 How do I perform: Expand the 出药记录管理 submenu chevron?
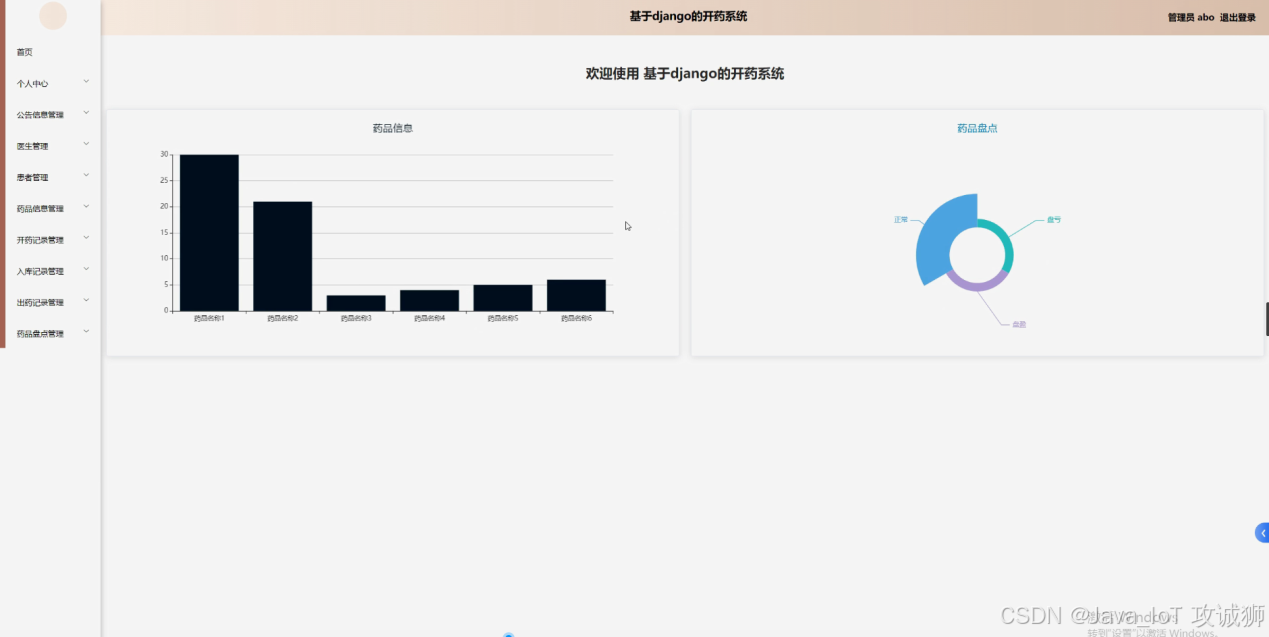[x=86, y=300]
